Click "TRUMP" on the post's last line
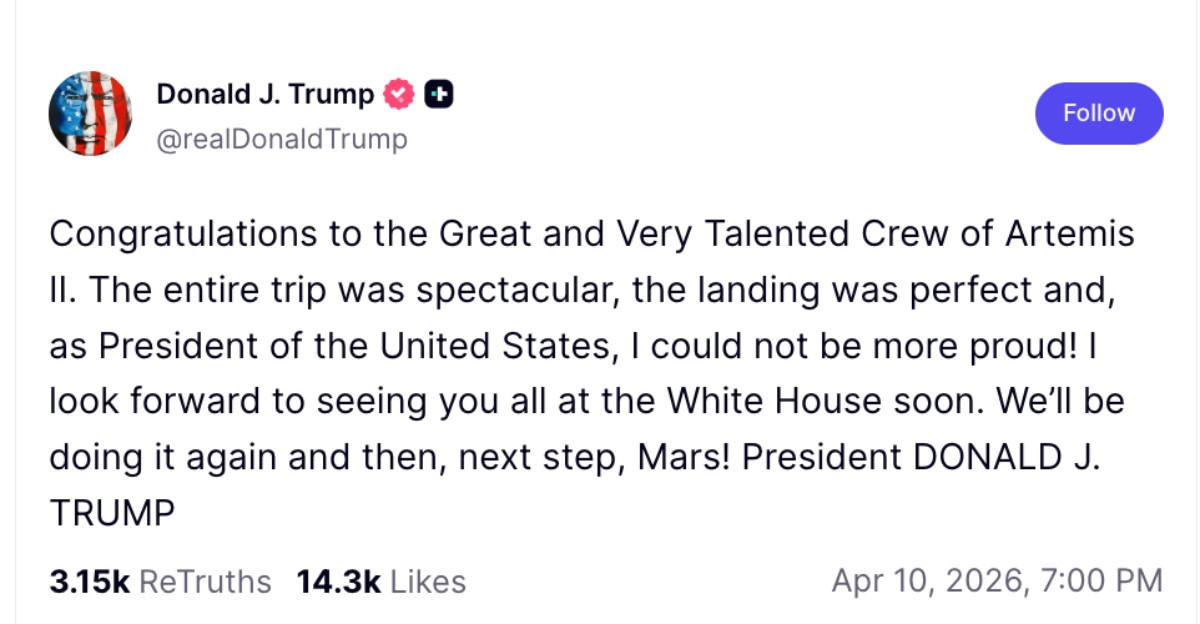Screen dimensions: 1200x624 pyautogui.click(x=112, y=514)
